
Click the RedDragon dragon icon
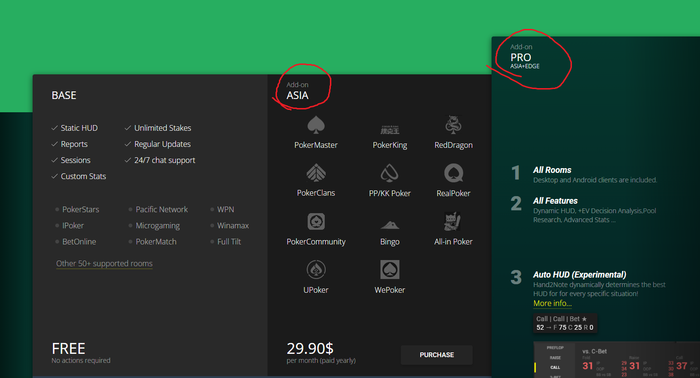453,125
